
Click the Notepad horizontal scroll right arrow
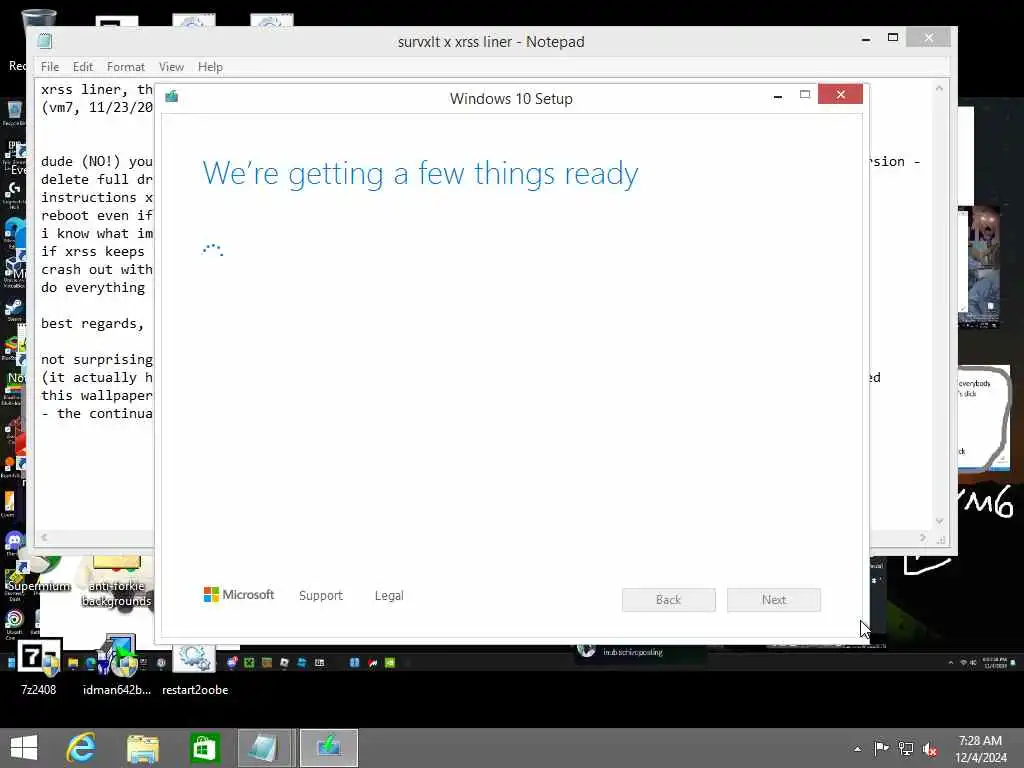click(x=923, y=537)
